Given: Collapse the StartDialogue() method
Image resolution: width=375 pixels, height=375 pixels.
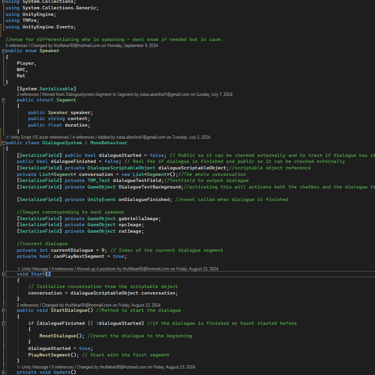Looking at the screenshot, I should [x=4, y=310].
